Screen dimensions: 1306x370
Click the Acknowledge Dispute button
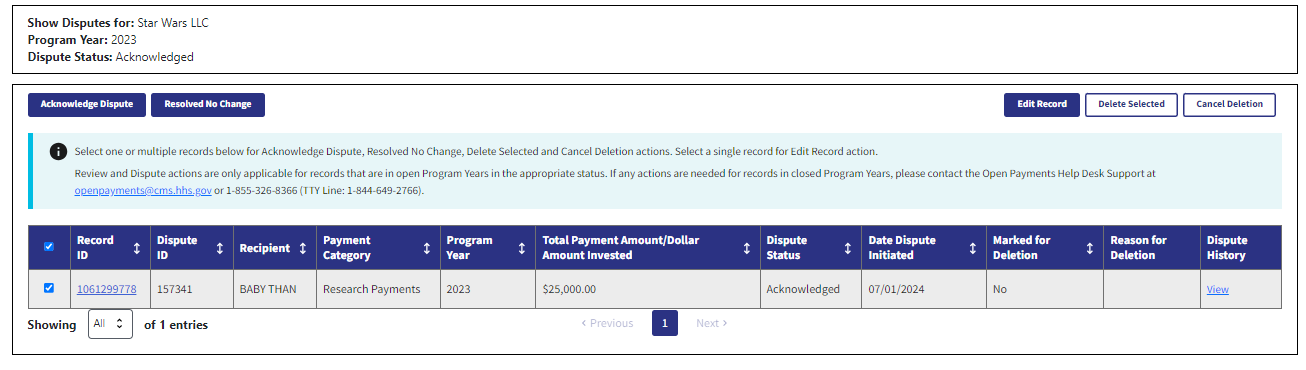[87, 104]
